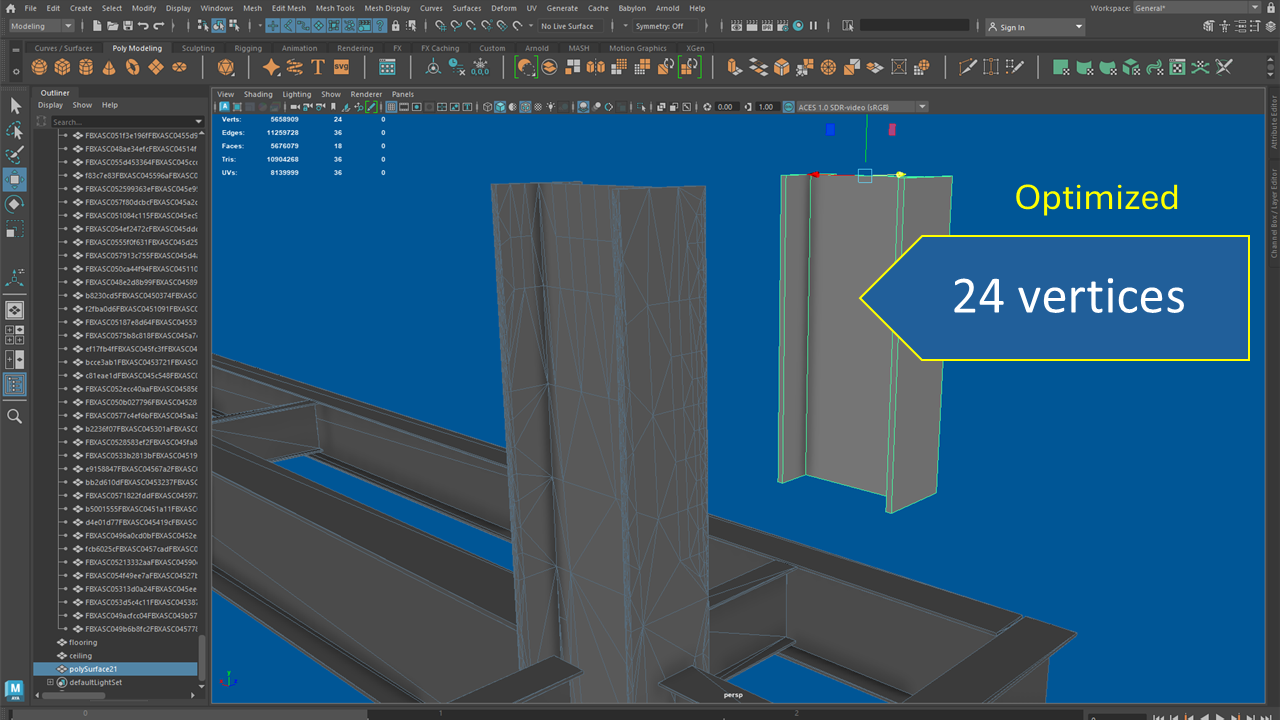Click the Open Scene folder icon

[x=111, y=26]
